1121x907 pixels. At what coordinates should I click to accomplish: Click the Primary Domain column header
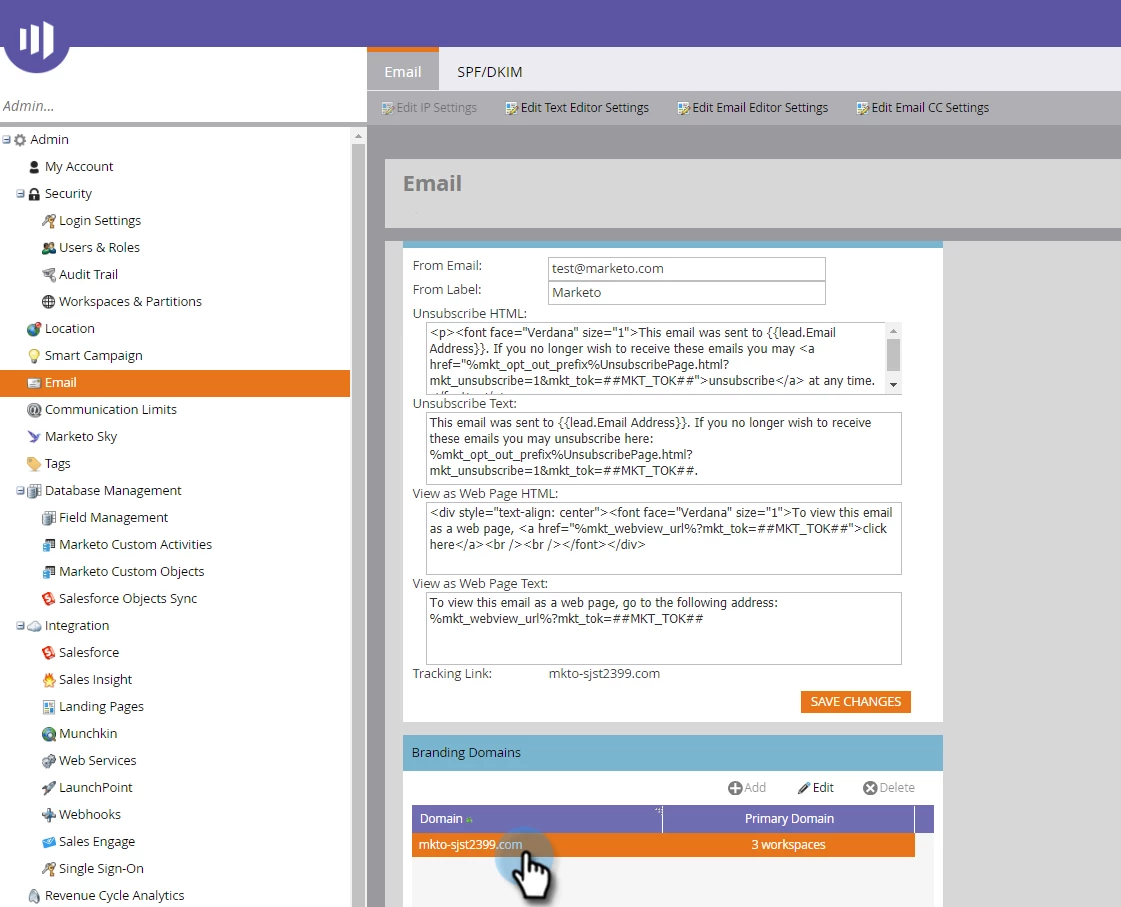pyautogui.click(x=789, y=819)
